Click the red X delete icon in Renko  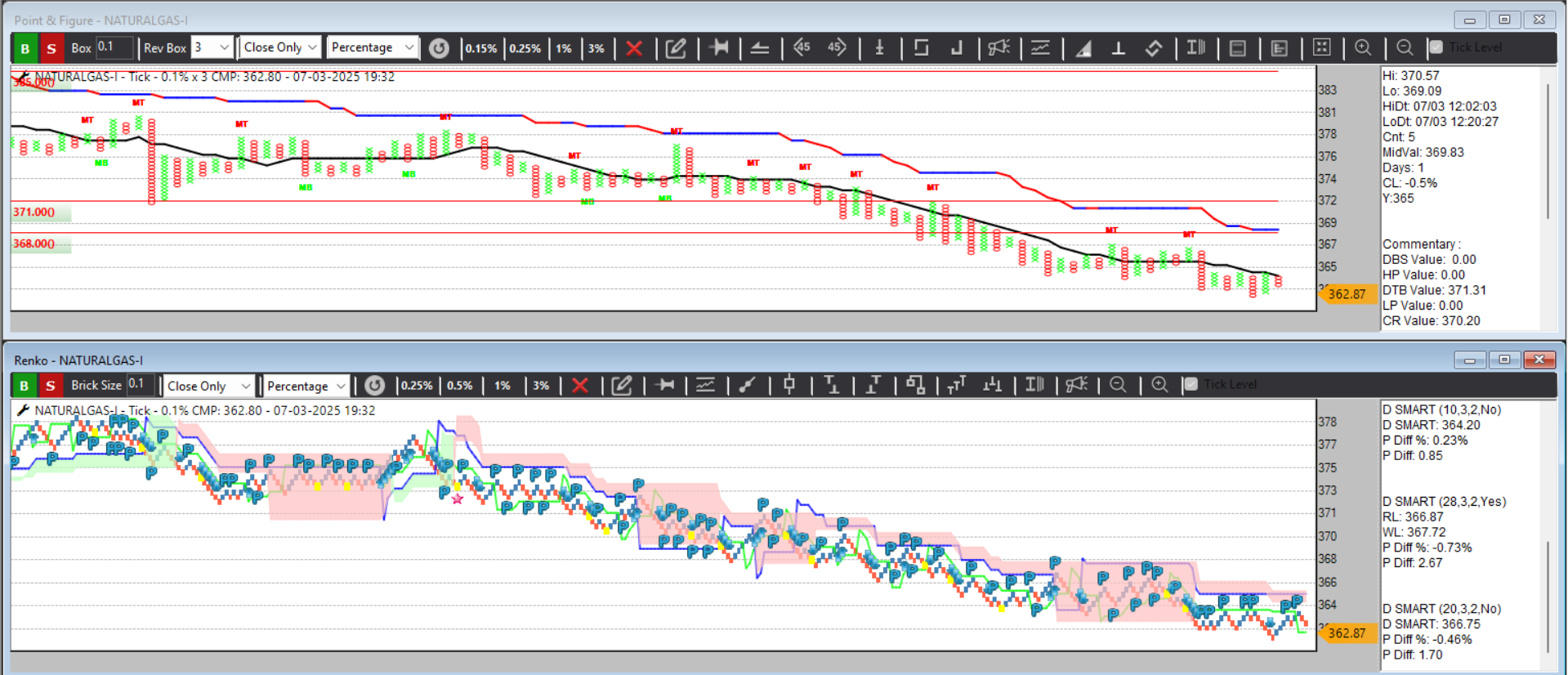(580, 386)
